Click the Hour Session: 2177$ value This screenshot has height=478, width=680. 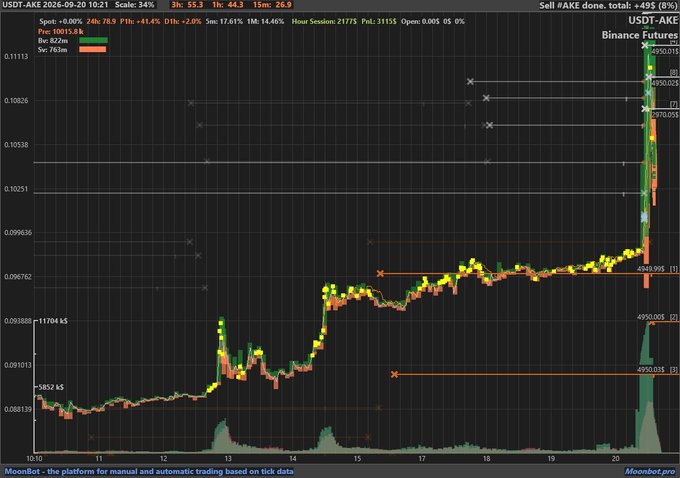[324, 21]
